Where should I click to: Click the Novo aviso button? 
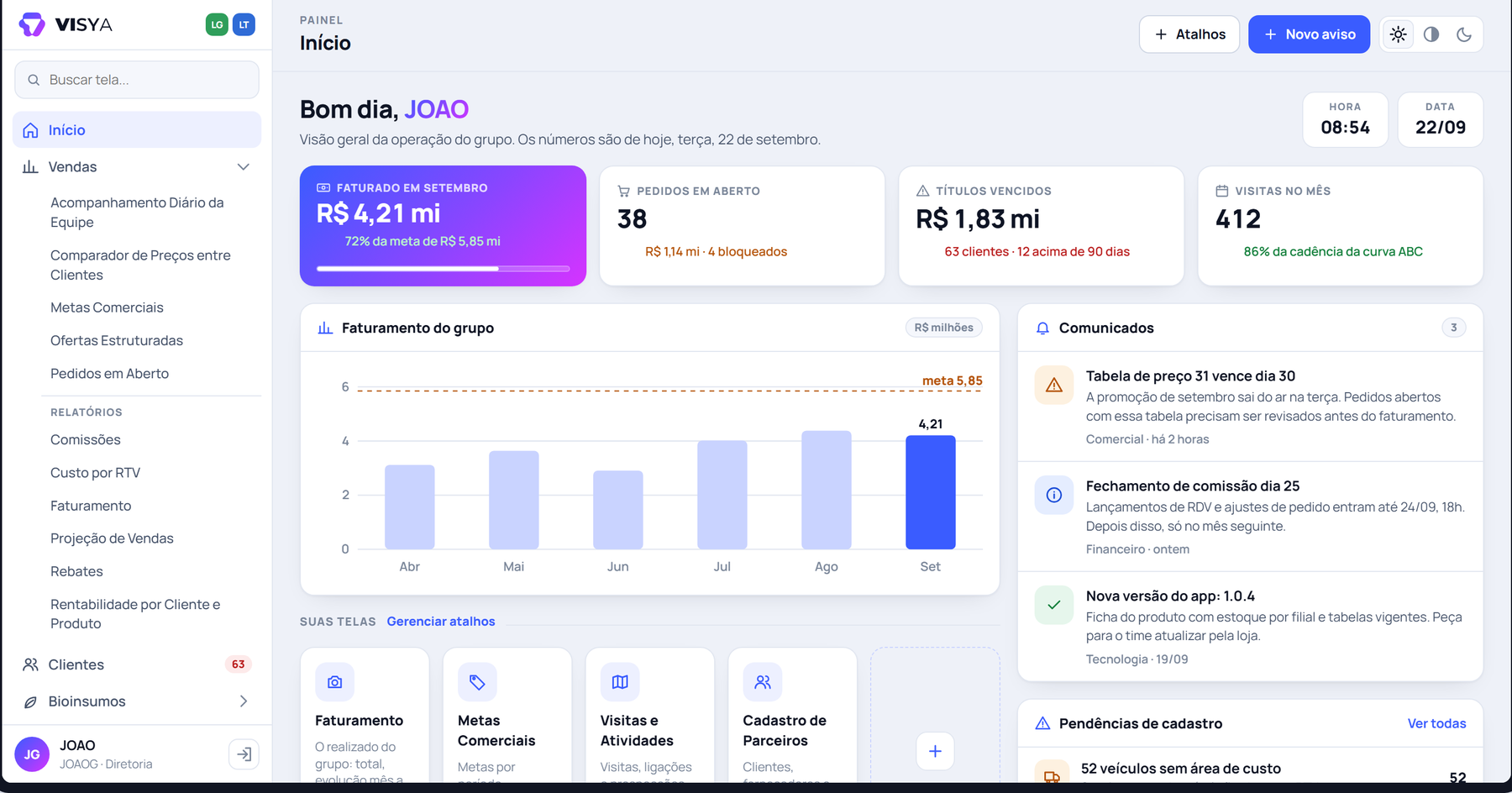tap(1309, 34)
